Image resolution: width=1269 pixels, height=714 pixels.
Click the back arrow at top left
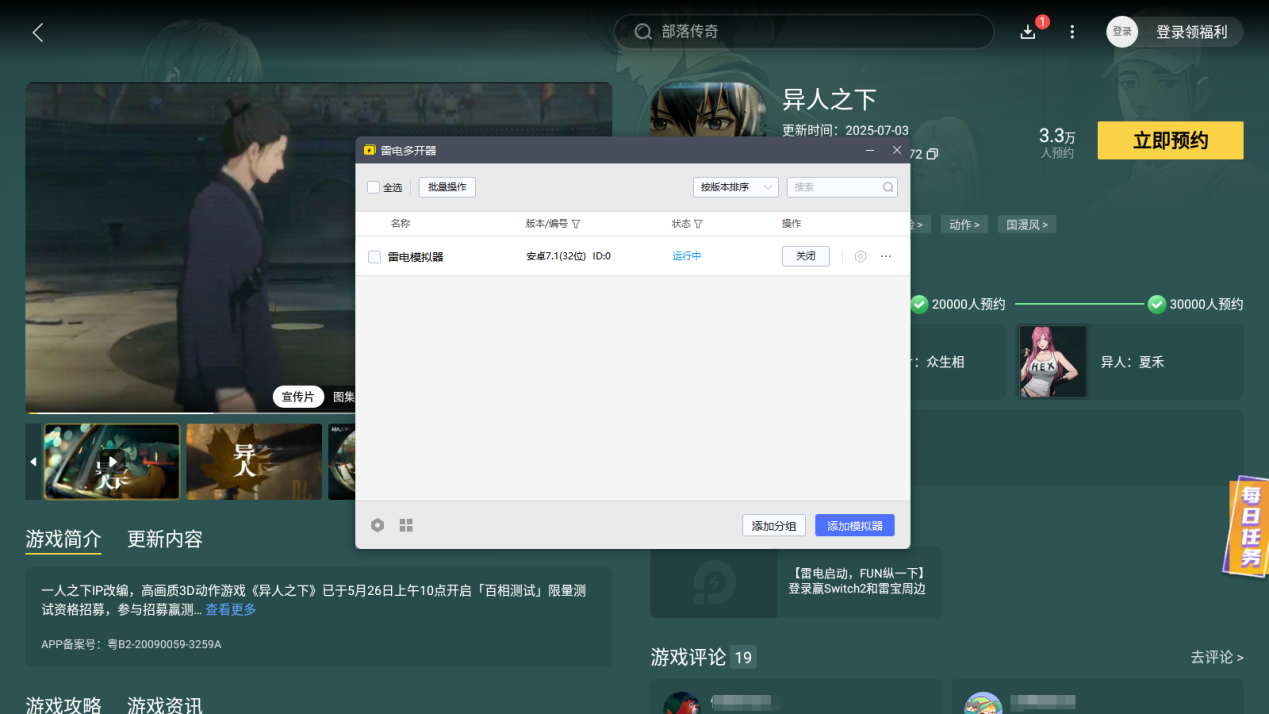coord(37,31)
